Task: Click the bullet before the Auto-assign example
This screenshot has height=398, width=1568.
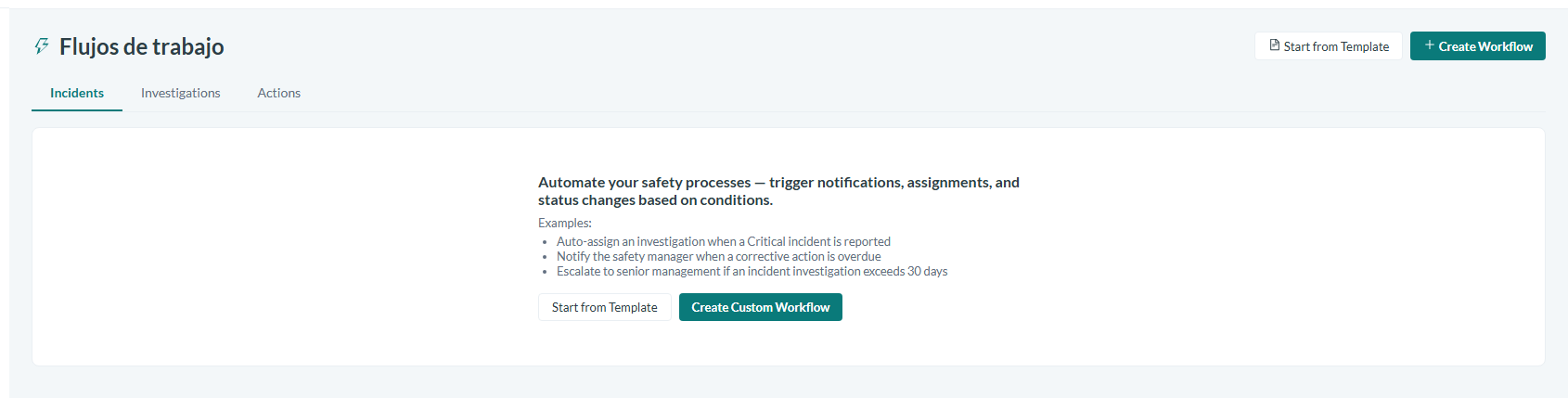Action: [x=545, y=242]
